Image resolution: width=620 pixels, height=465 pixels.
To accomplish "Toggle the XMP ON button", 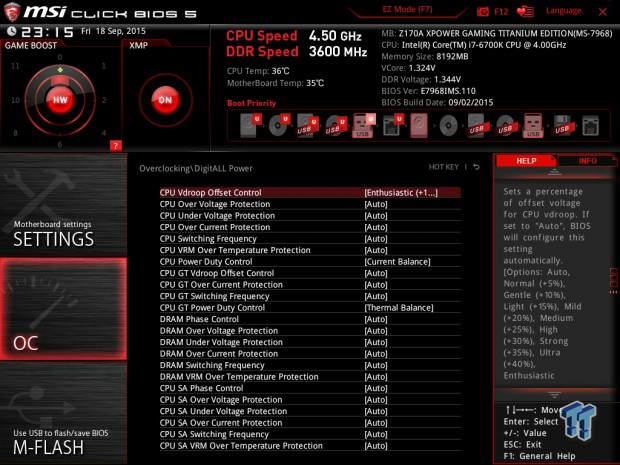I will tap(165, 100).
